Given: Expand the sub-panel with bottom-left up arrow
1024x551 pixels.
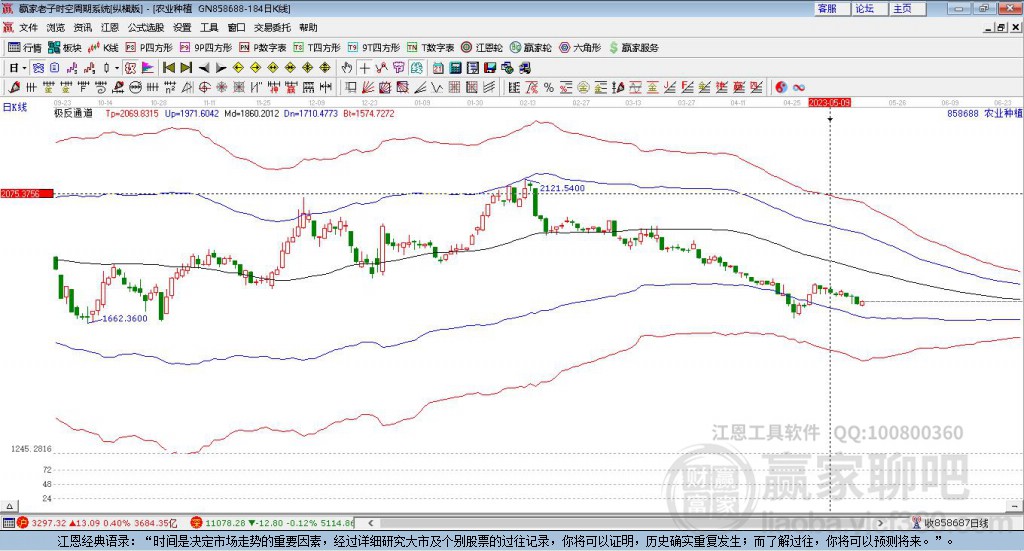Looking at the screenshot, I should click(9, 506).
